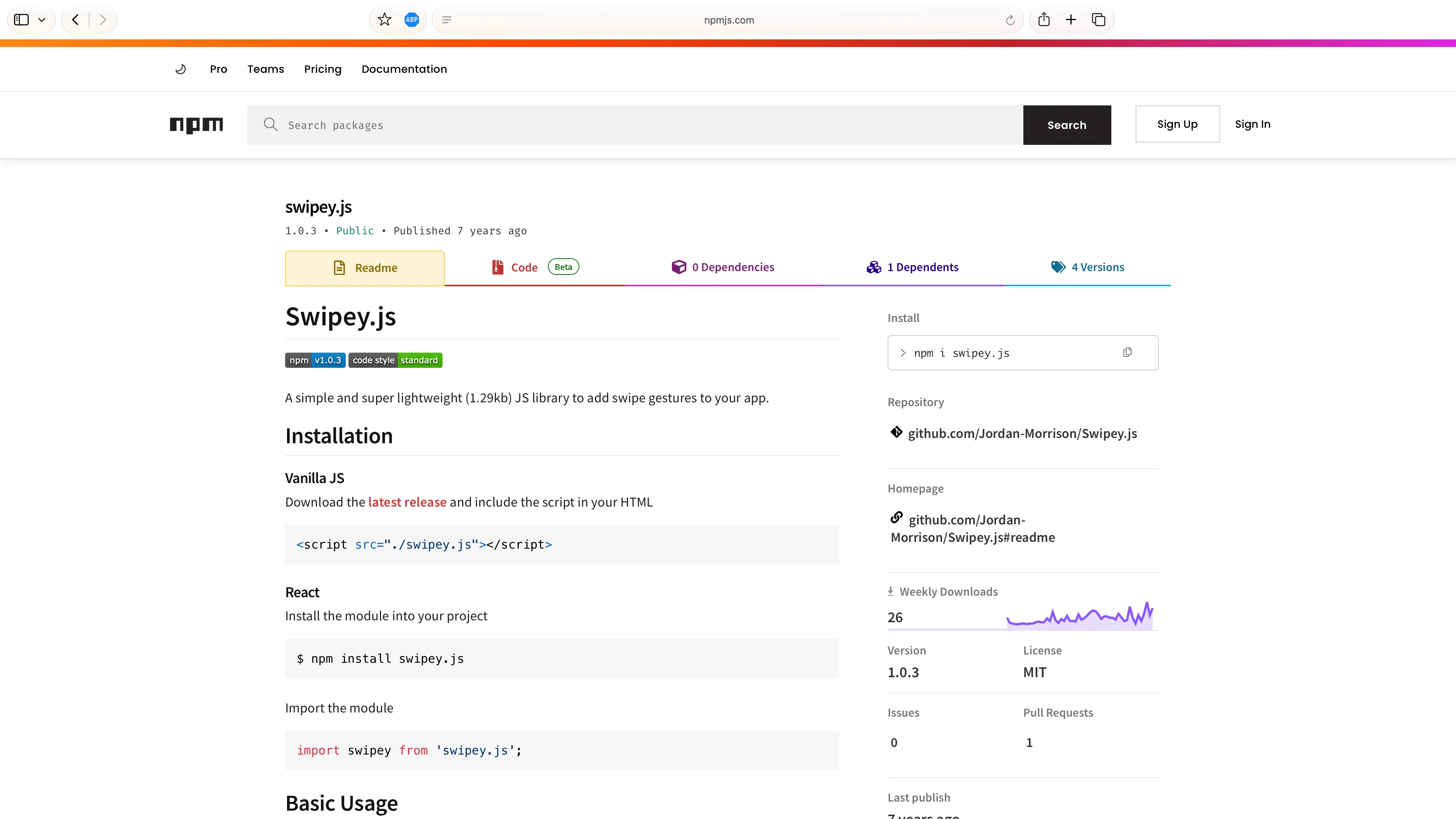Image resolution: width=1456 pixels, height=819 pixels.
Task: Open Safari Share menu
Action: pos(1044,20)
